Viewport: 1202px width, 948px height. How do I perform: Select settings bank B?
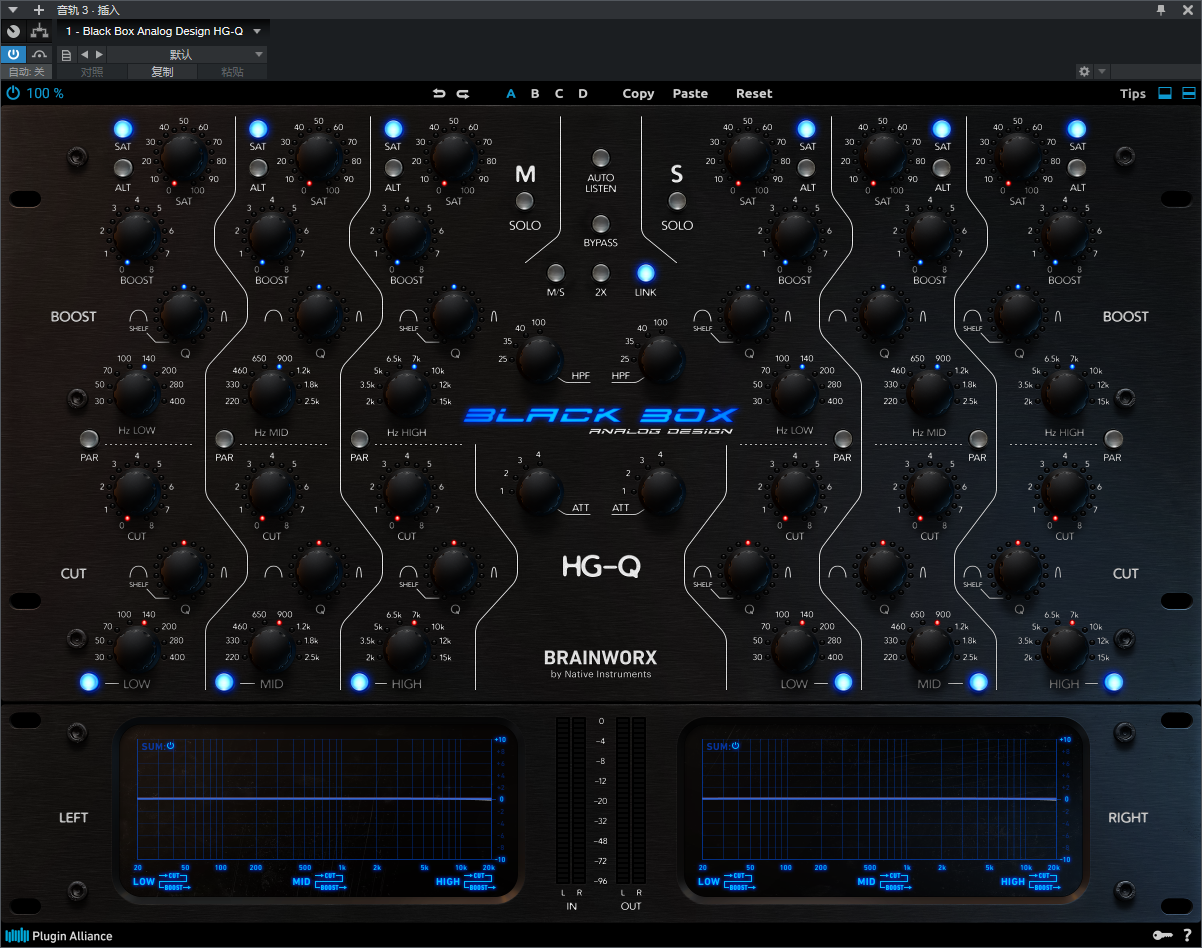(x=535, y=94)
